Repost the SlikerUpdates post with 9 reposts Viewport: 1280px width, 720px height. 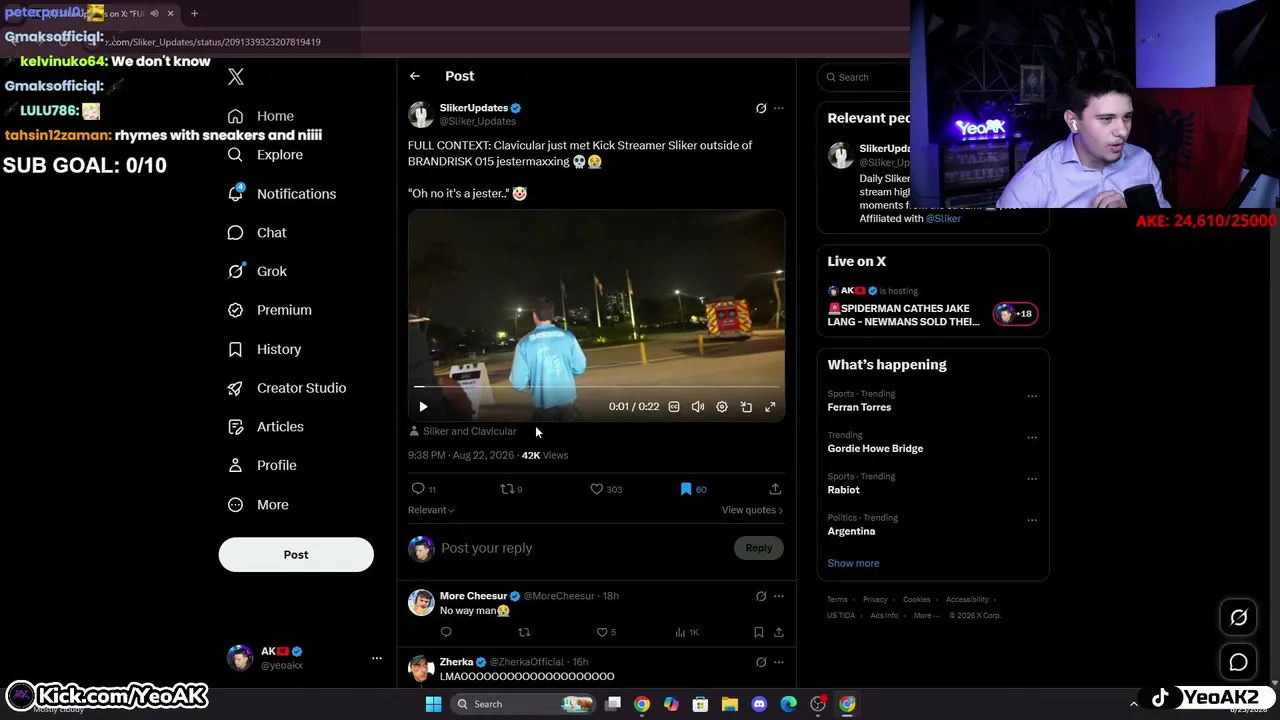pos(507,489)
